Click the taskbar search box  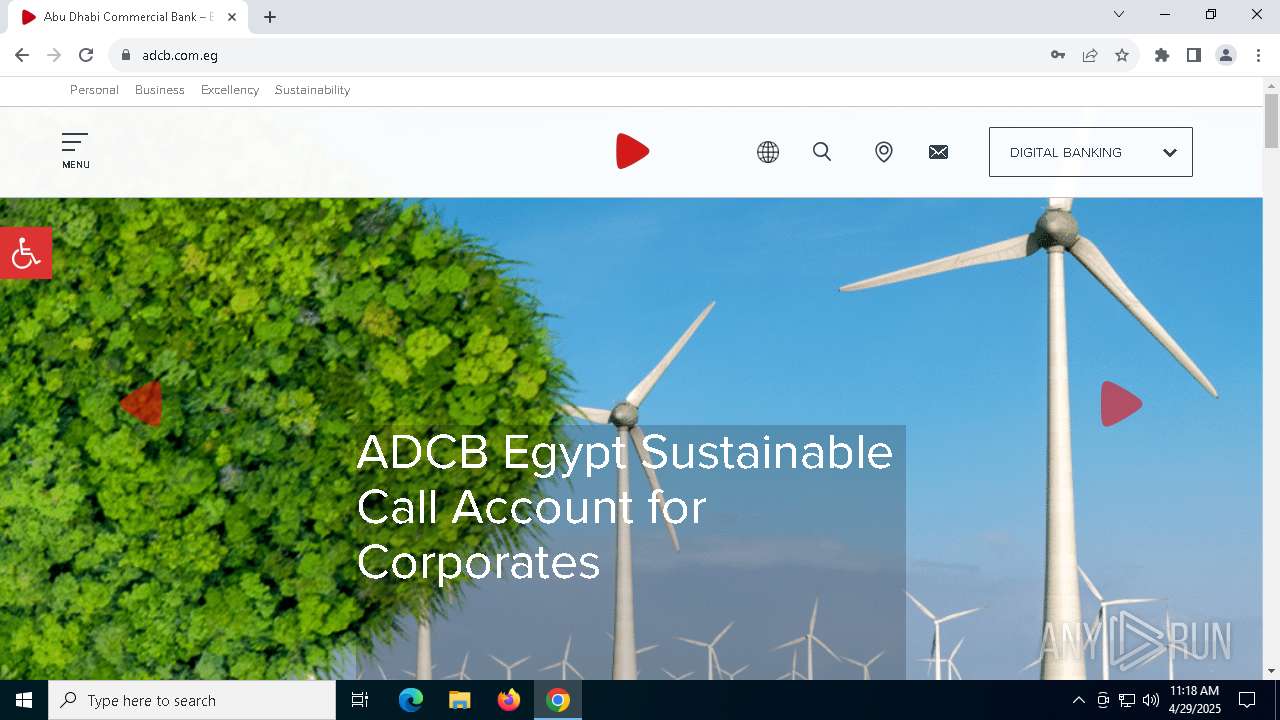pos(192,700)
